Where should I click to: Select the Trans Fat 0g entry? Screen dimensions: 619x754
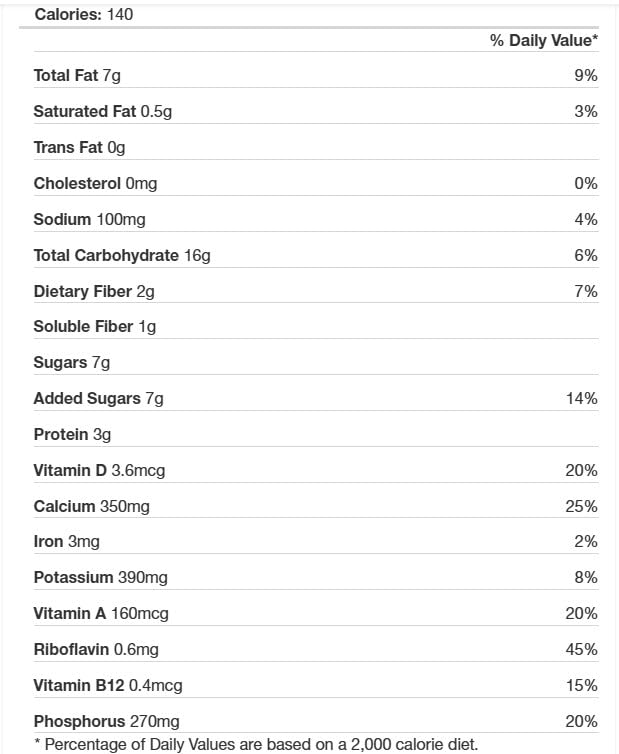click(79, 148)
